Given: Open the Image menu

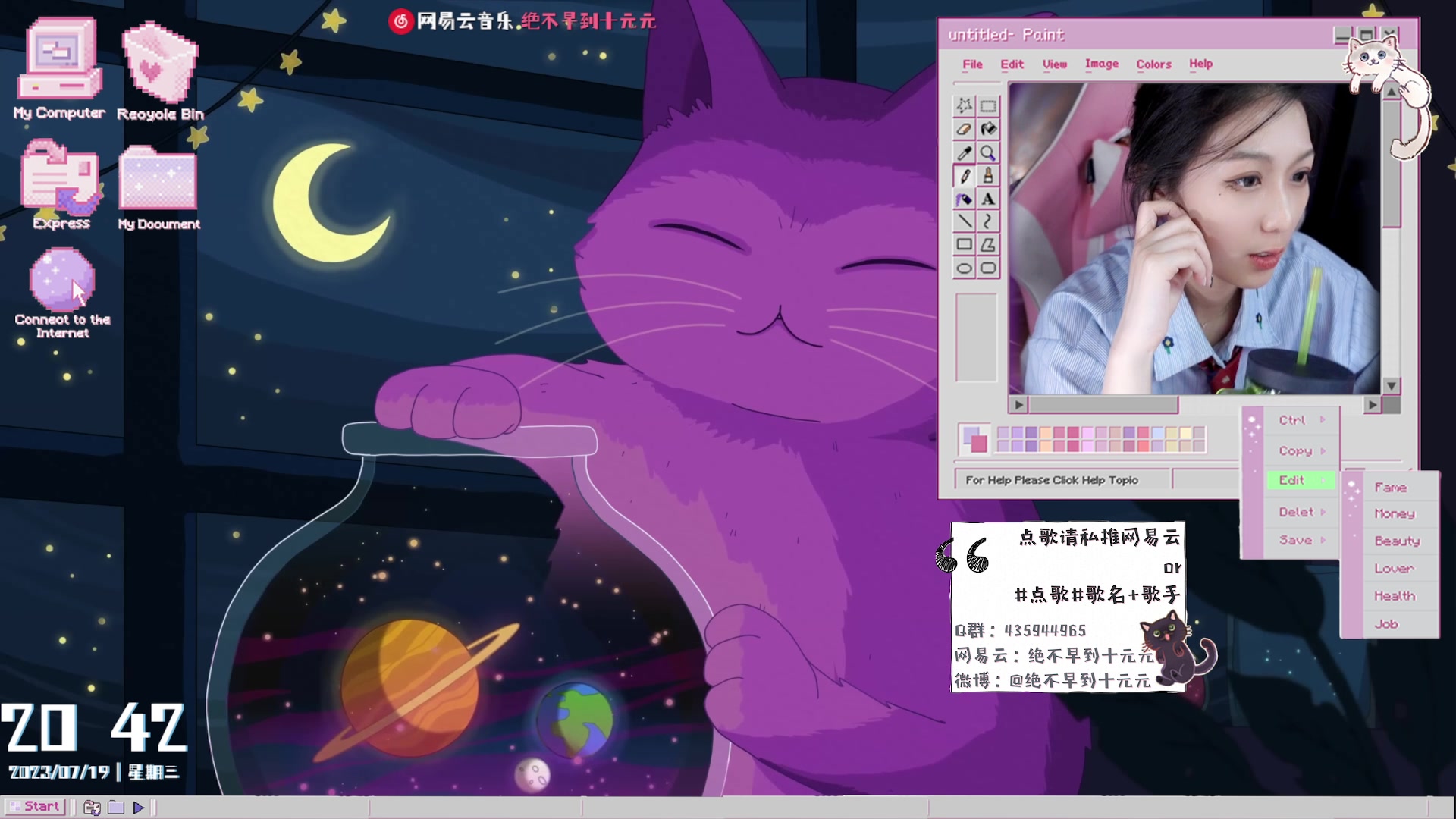Looking at the screenshot, I should 1101,64.
